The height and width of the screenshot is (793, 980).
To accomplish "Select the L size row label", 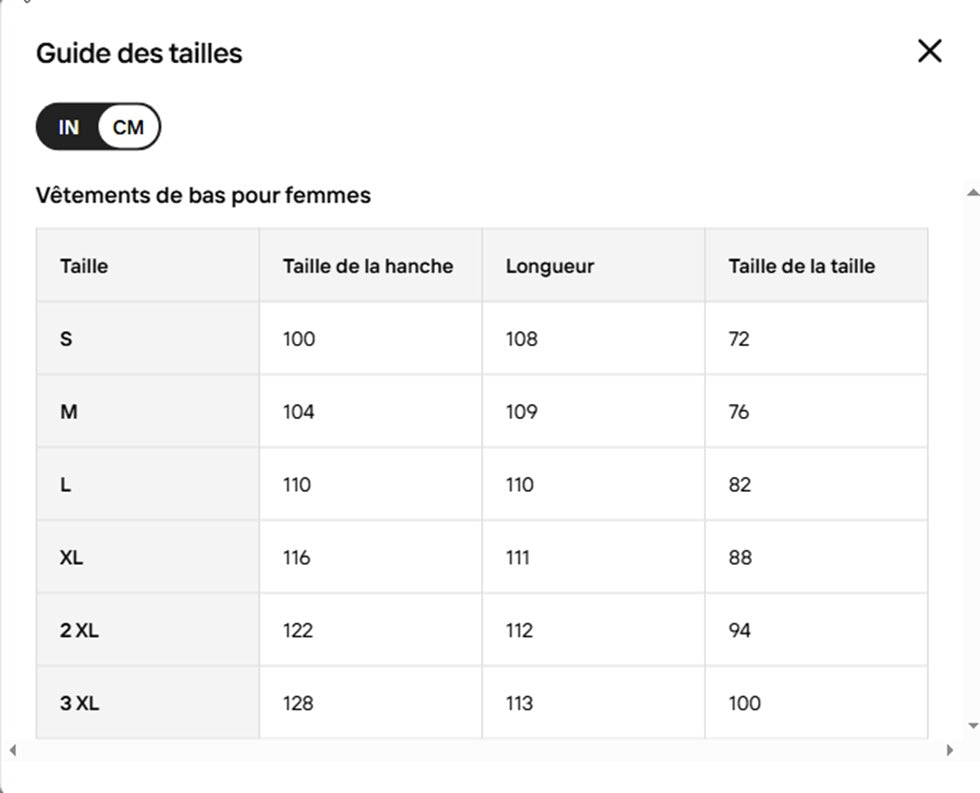I will click(66, 485).
